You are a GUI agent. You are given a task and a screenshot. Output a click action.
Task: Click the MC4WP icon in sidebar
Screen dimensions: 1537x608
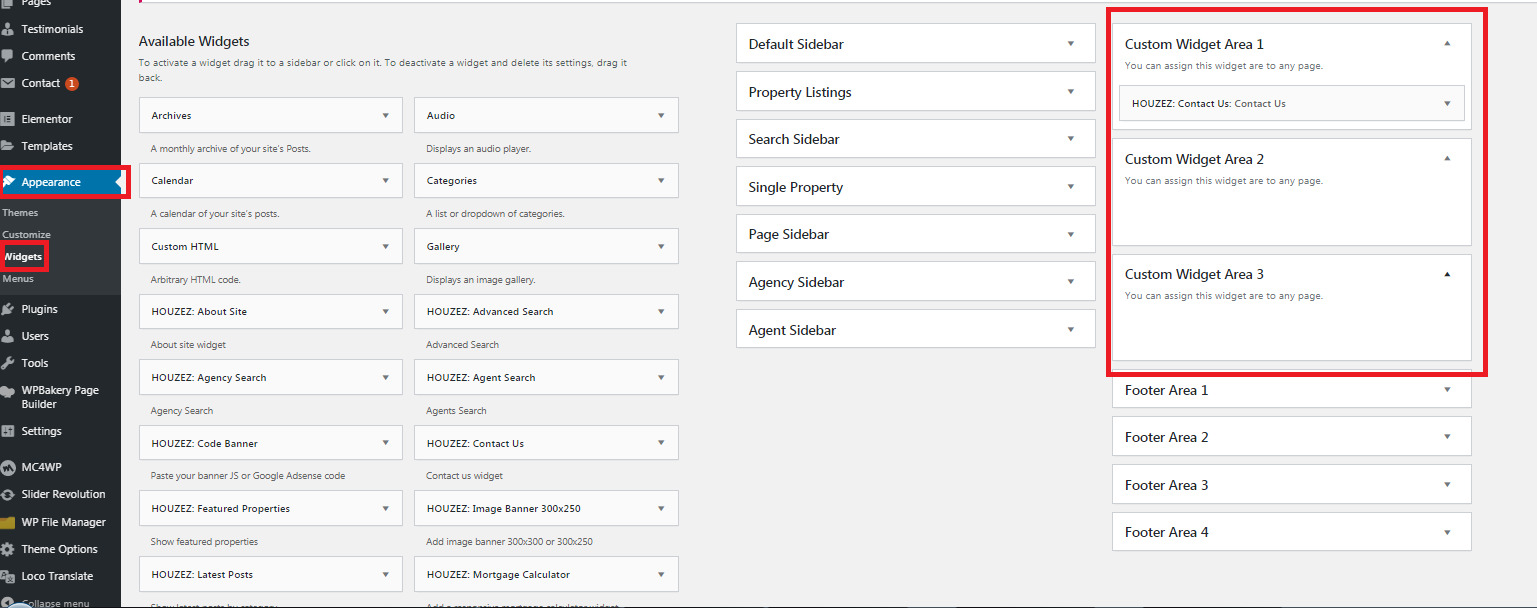9,467
